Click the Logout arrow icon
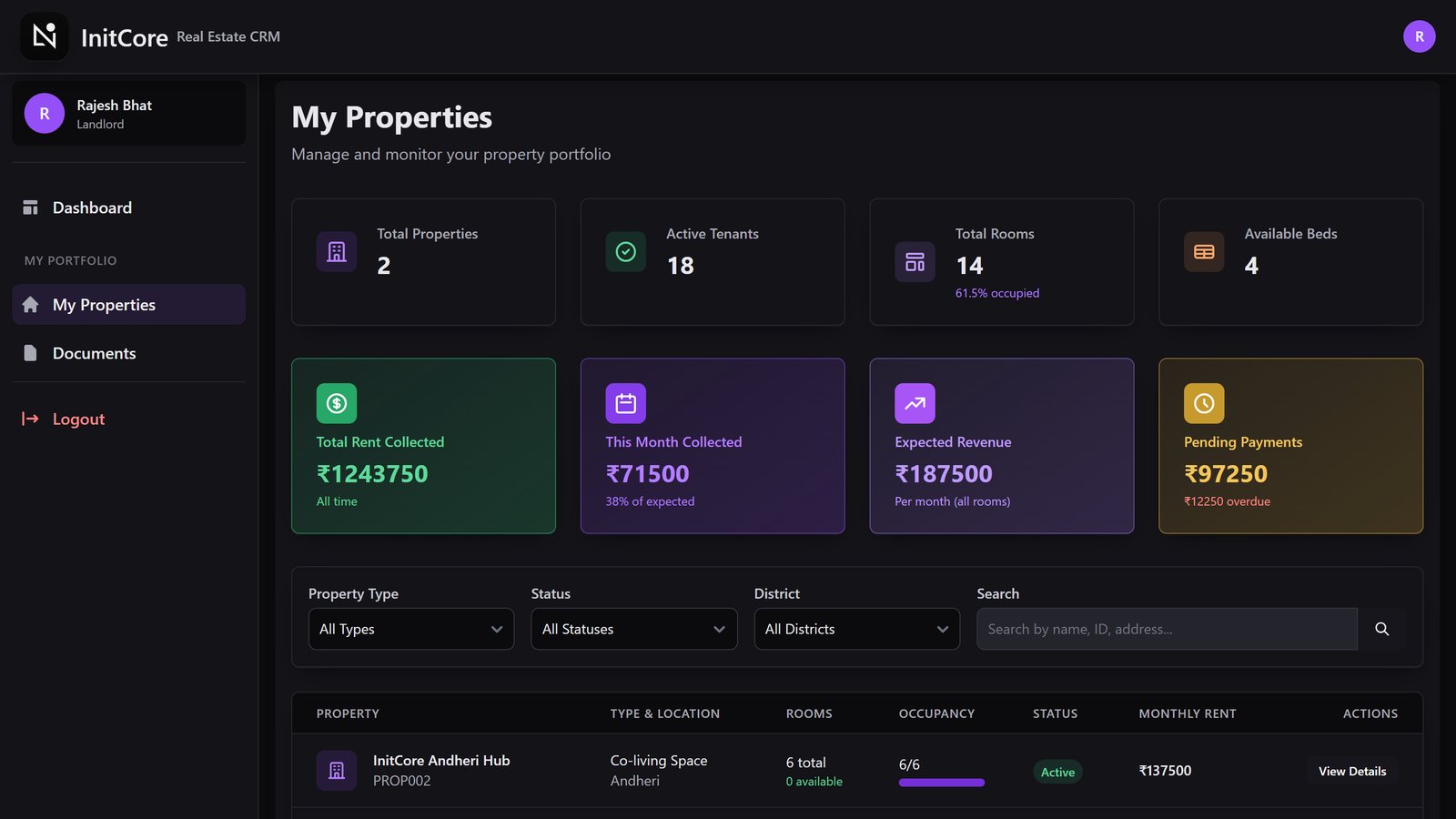1456x819 pixels. click(30, 419)
